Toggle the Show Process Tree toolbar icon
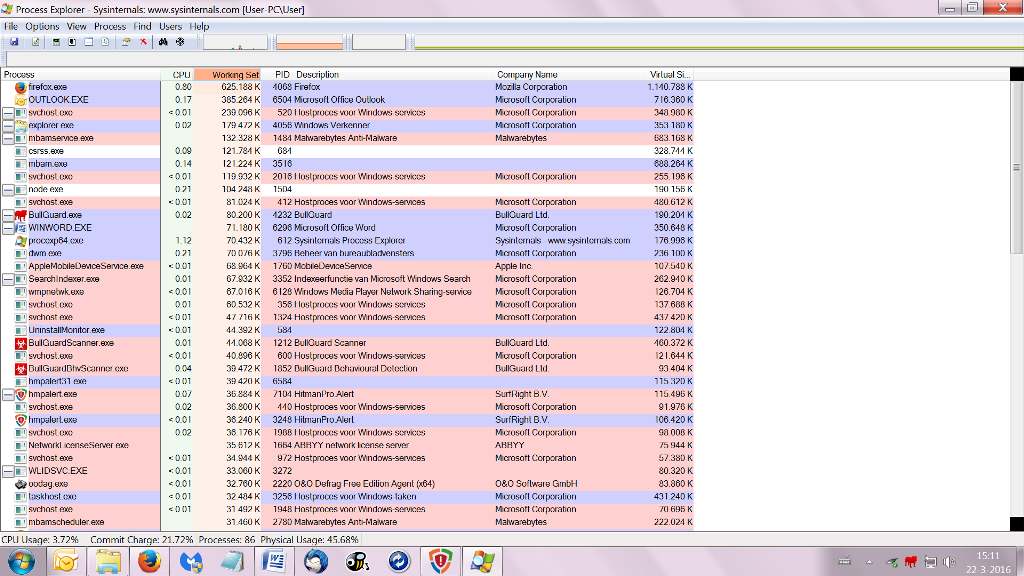This screenshot has width=1024, height=576. (x=72, y=42)
